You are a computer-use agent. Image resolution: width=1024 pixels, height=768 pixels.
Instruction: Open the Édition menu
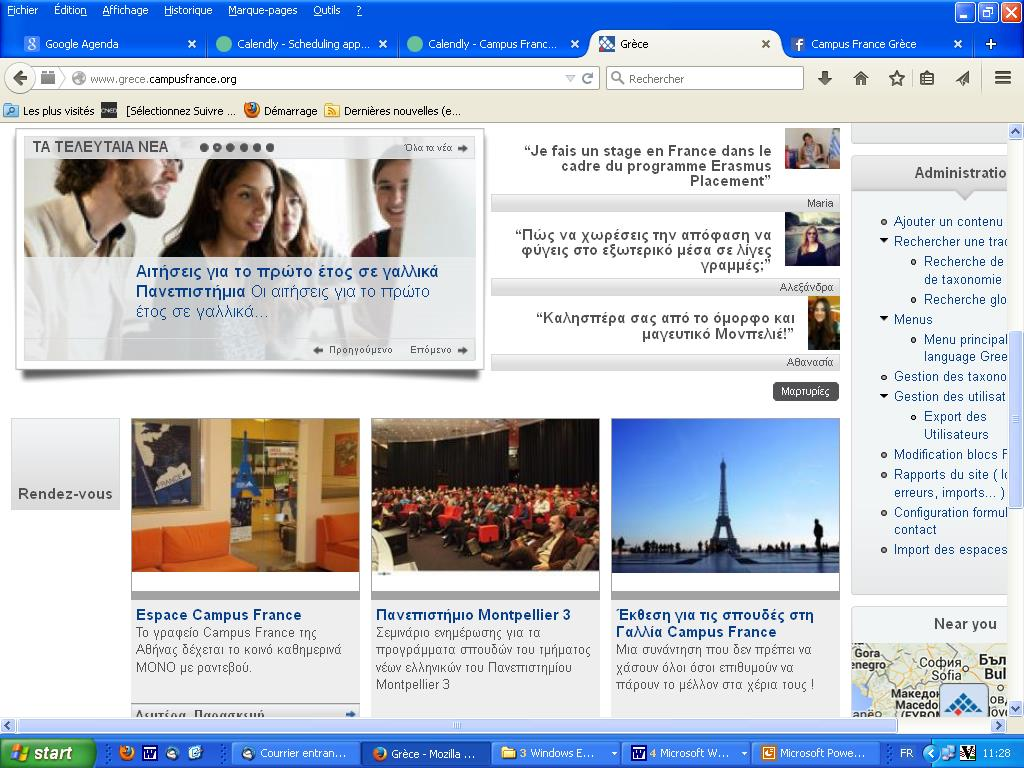[70, 10]
